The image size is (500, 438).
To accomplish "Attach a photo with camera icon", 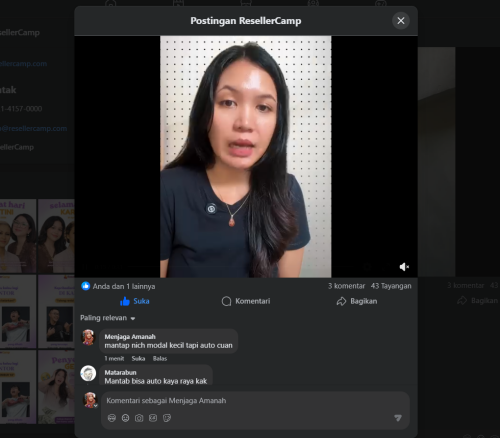I will tap(139, 418).
